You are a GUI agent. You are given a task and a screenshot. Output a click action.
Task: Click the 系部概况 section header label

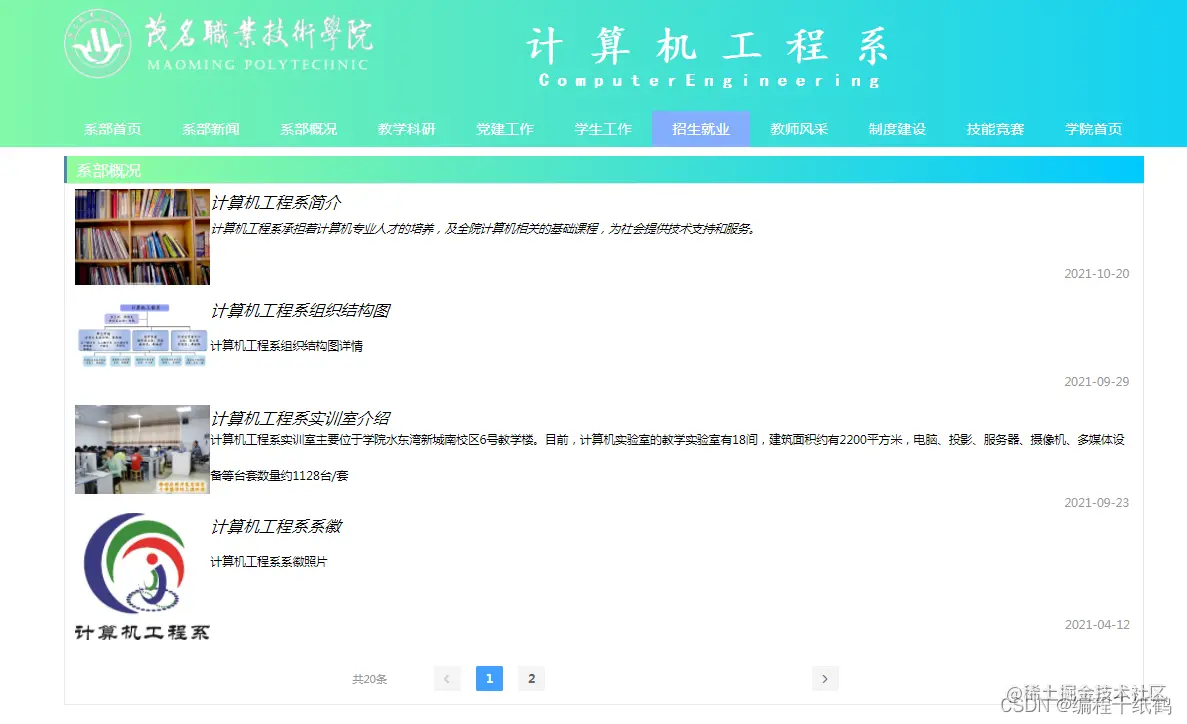tap(109, 170)
